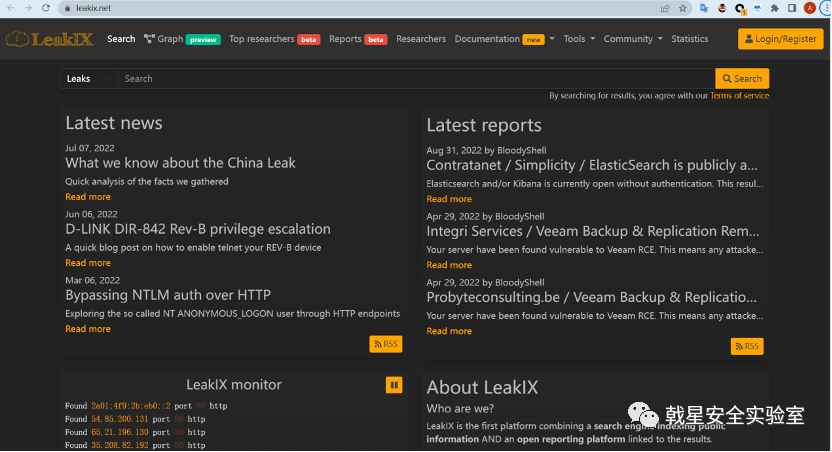
Task: Expand the Tools dropdown menu
Action: pos(579,39)
